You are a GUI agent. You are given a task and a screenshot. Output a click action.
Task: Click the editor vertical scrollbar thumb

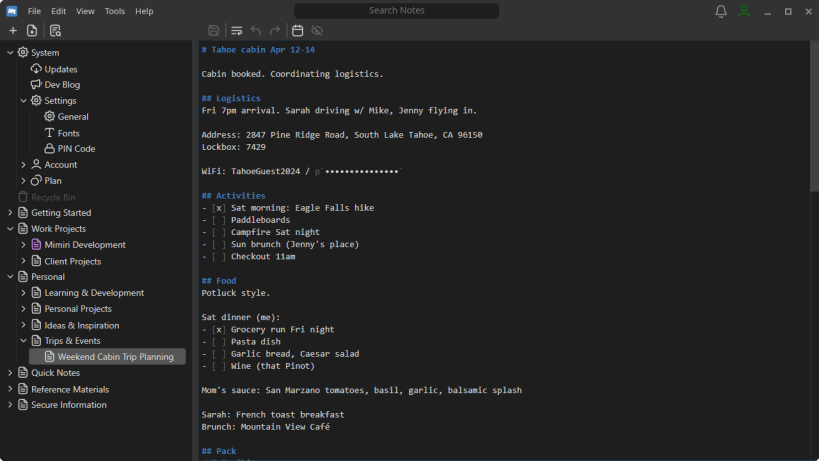[814, 117]
